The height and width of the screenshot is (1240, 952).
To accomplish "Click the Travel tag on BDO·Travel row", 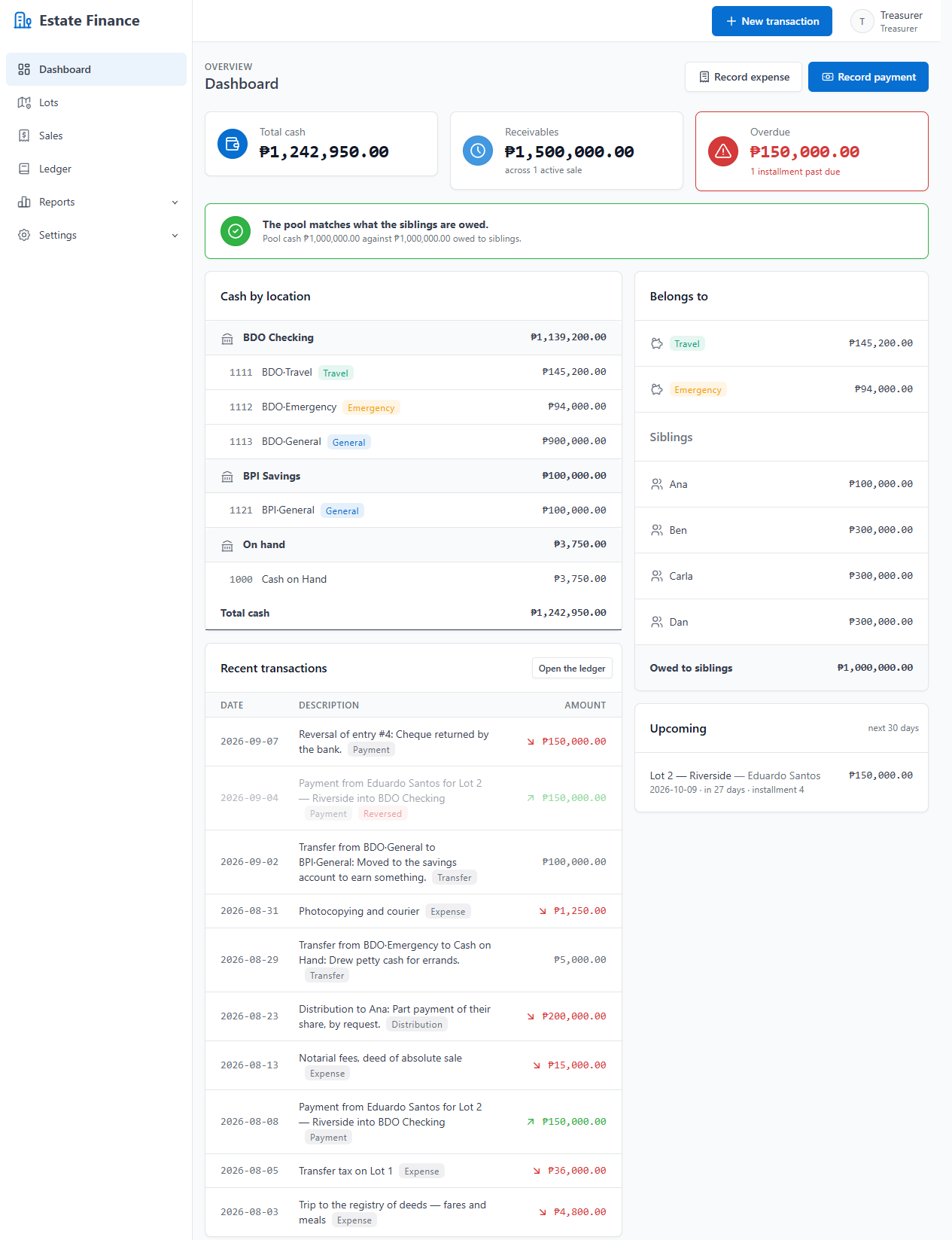I will (x=336, y=373).
